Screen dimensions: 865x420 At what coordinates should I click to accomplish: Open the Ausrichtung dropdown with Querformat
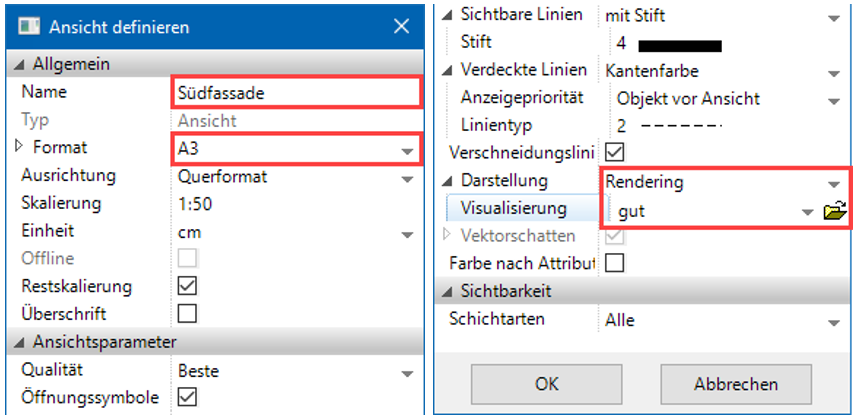tap(406, 178)
